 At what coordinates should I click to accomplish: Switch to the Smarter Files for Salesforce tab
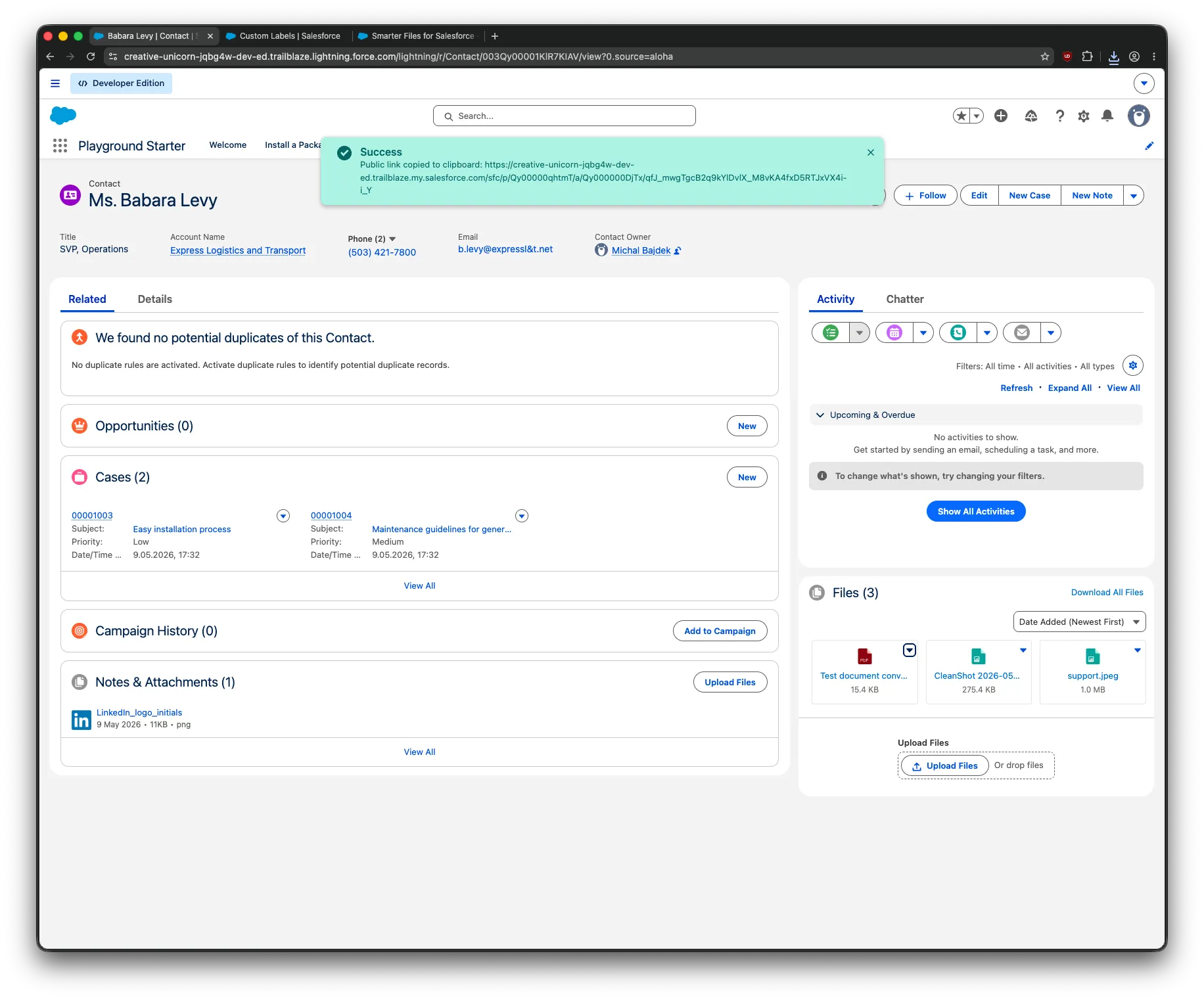coord(417,36)
